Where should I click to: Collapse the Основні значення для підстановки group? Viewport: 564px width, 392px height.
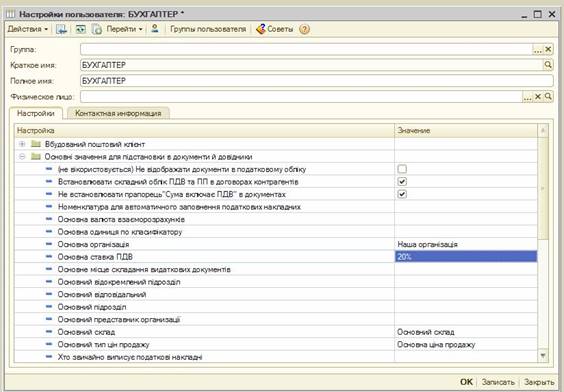[22, 157]
